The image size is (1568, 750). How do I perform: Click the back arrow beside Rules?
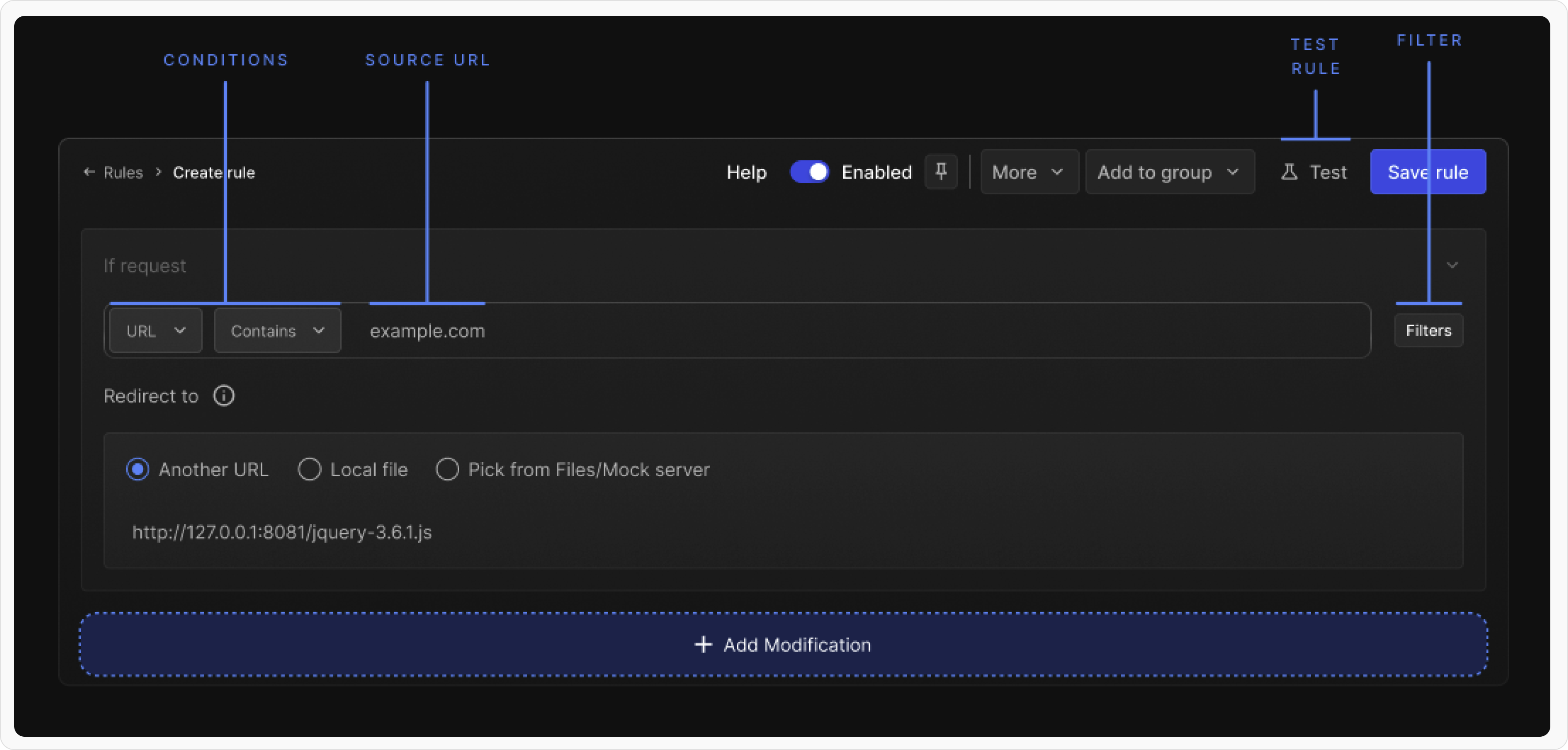pos(89,172)
